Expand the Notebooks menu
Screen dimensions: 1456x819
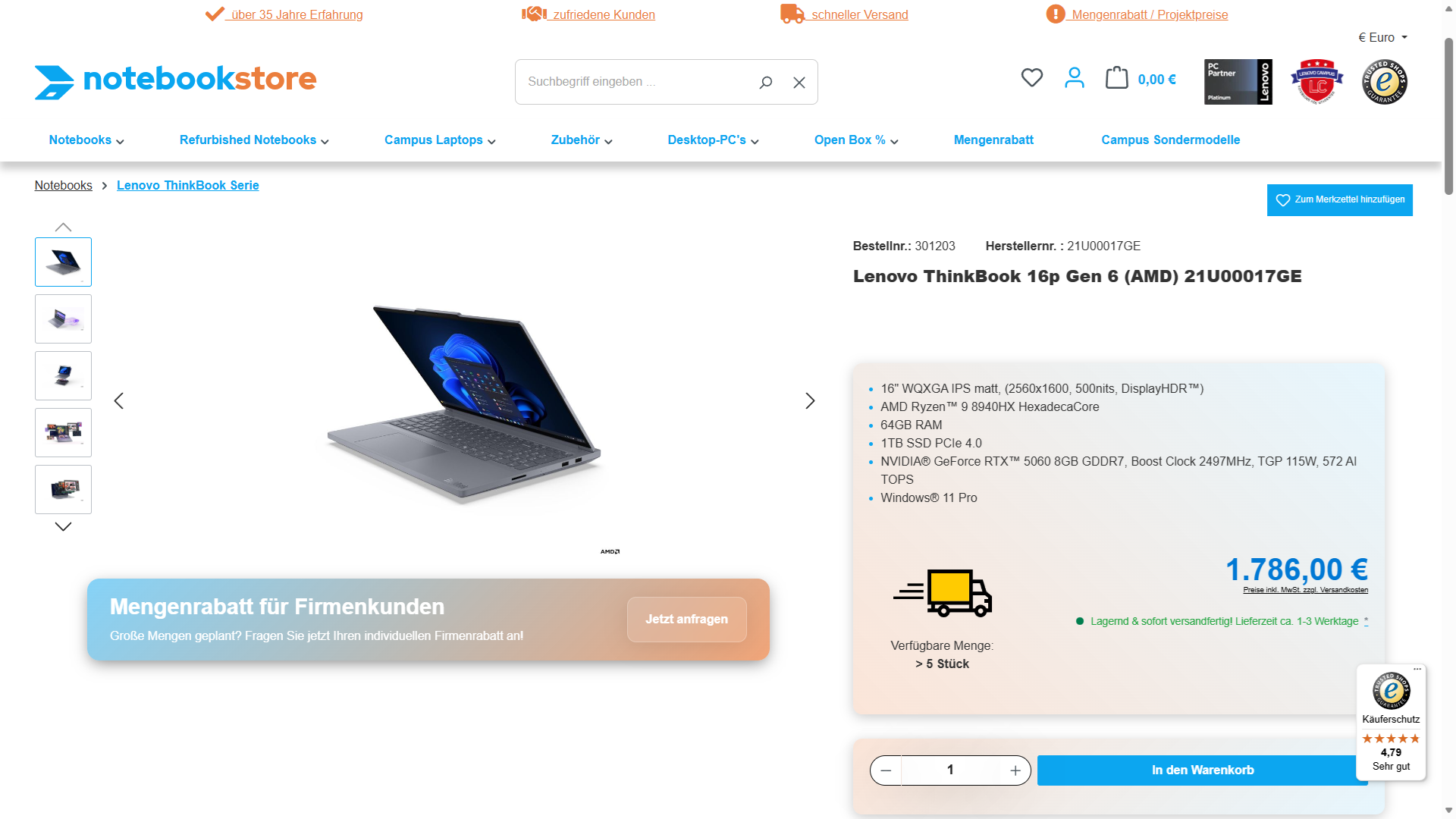pos(86,140)
